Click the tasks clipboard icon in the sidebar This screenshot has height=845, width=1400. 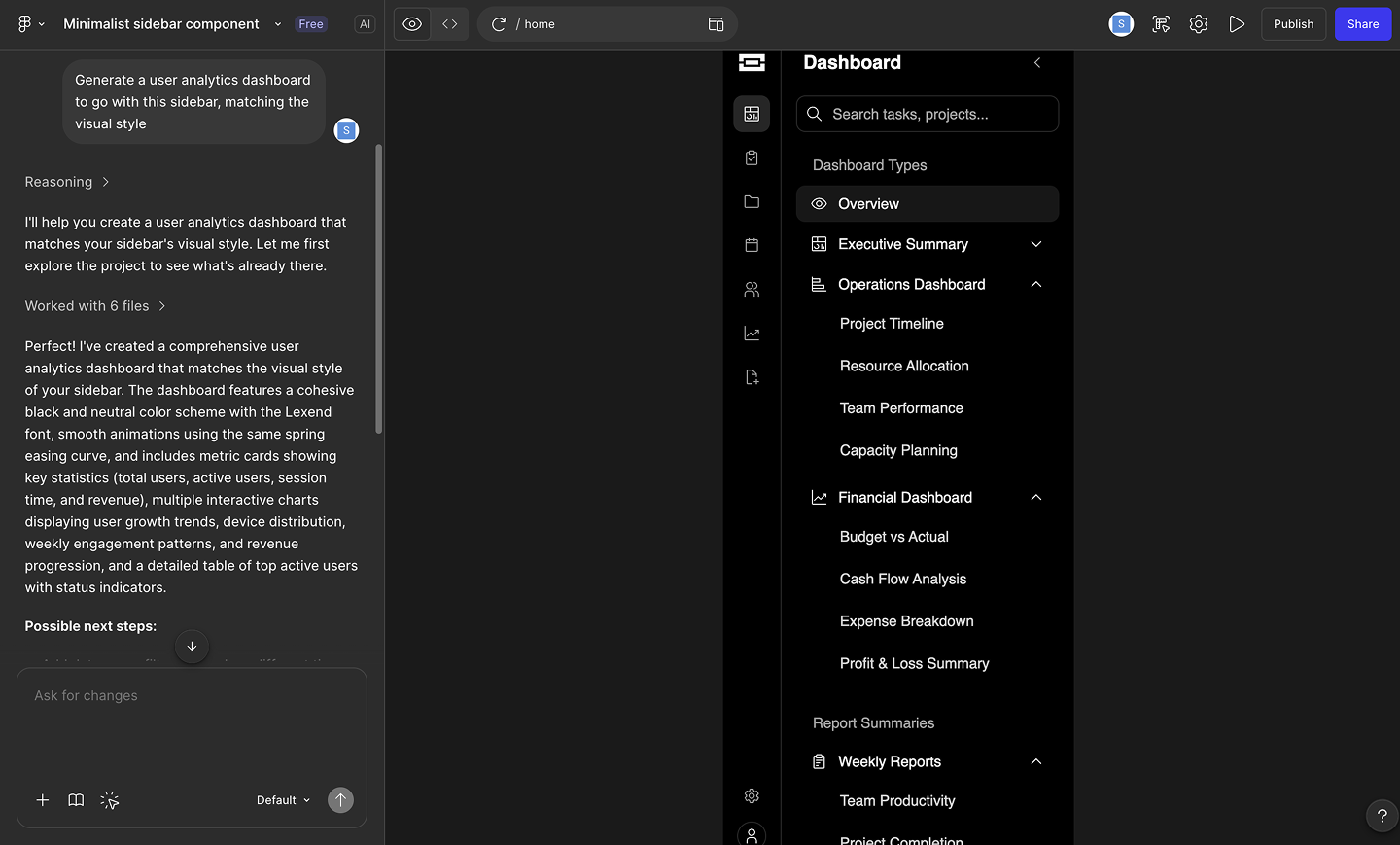[751, 158]
